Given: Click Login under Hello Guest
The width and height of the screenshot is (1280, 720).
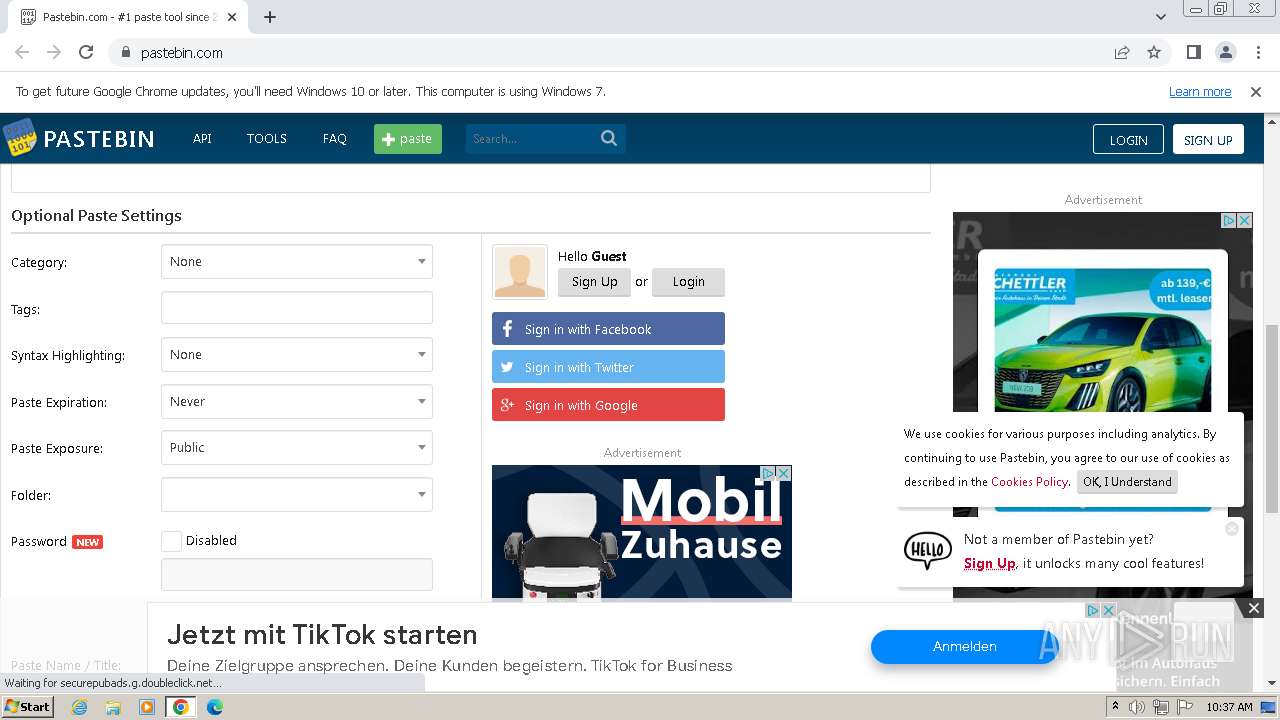Looking at the screenshot, I should (688, 282).
